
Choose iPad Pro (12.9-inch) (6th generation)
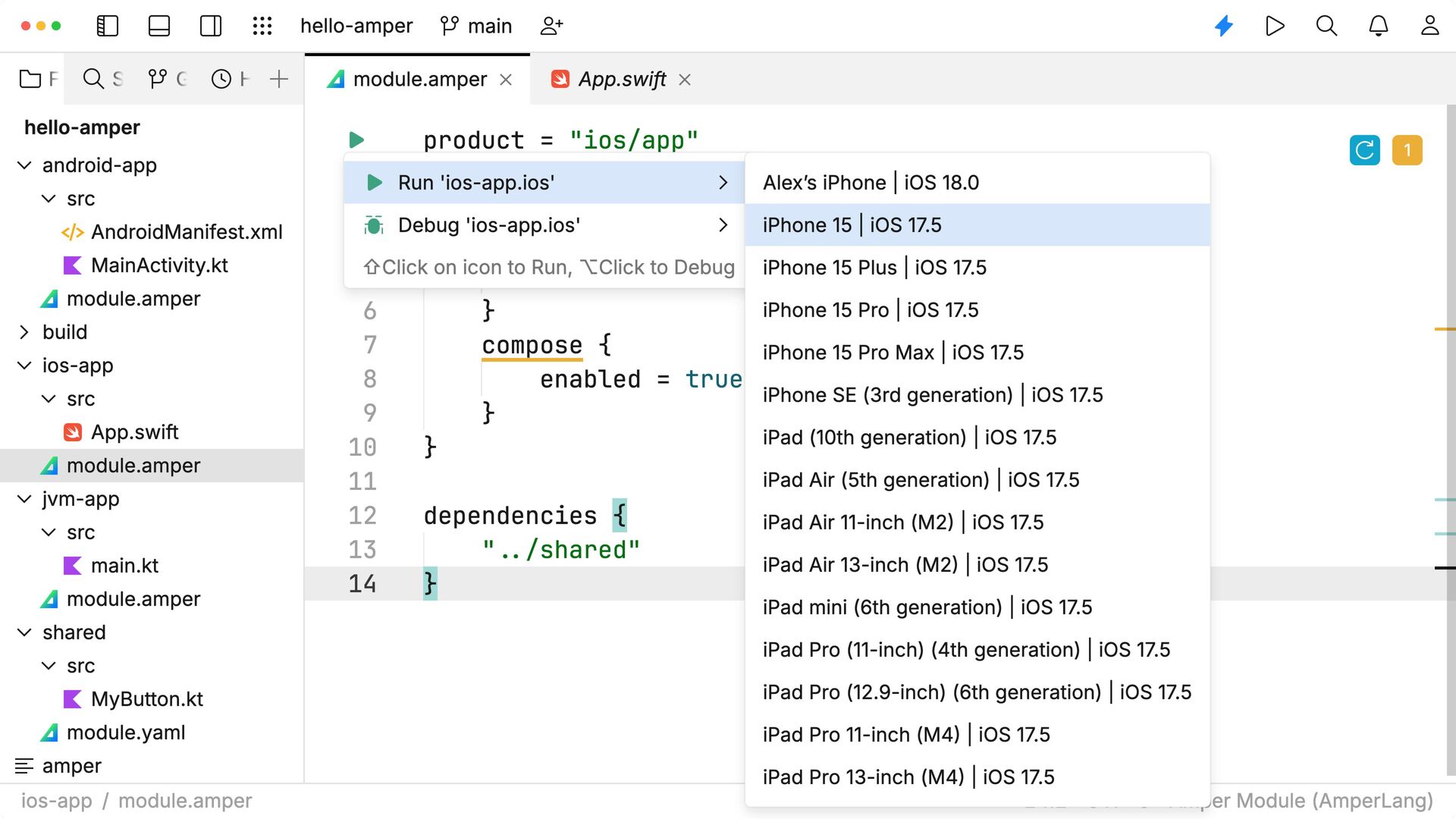point(977,692)
